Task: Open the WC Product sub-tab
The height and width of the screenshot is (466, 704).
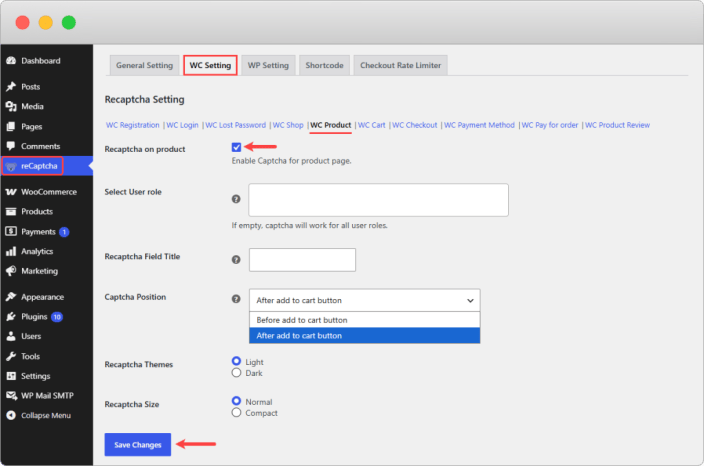Action: point(330,125)
